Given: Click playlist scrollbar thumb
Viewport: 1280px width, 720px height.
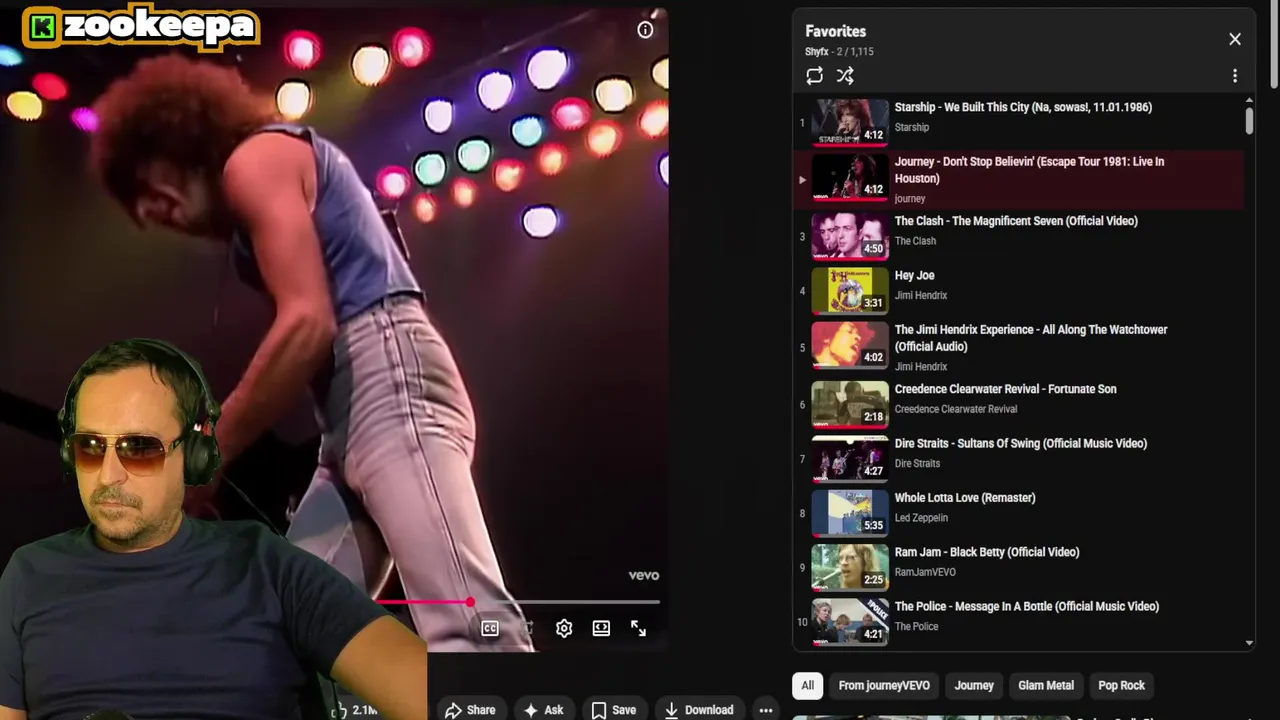Looking at the screenshot, I should click(x=1249, y=121).
